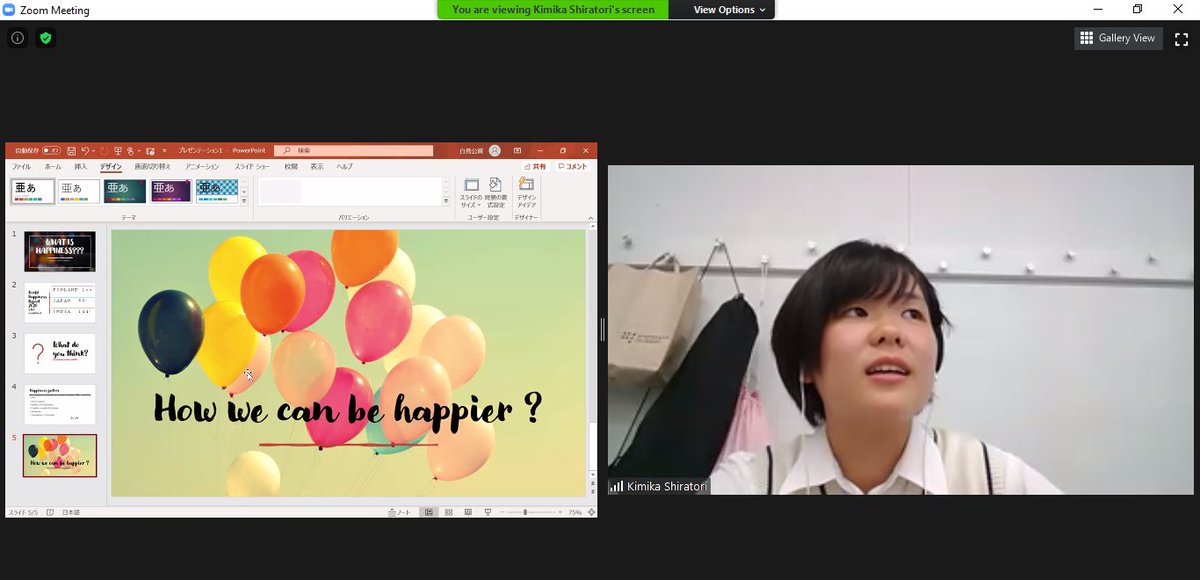Open 画像の書式設定 (format background) settings
The width and height of the screenshot is (1200, 580).
(496, 192)
